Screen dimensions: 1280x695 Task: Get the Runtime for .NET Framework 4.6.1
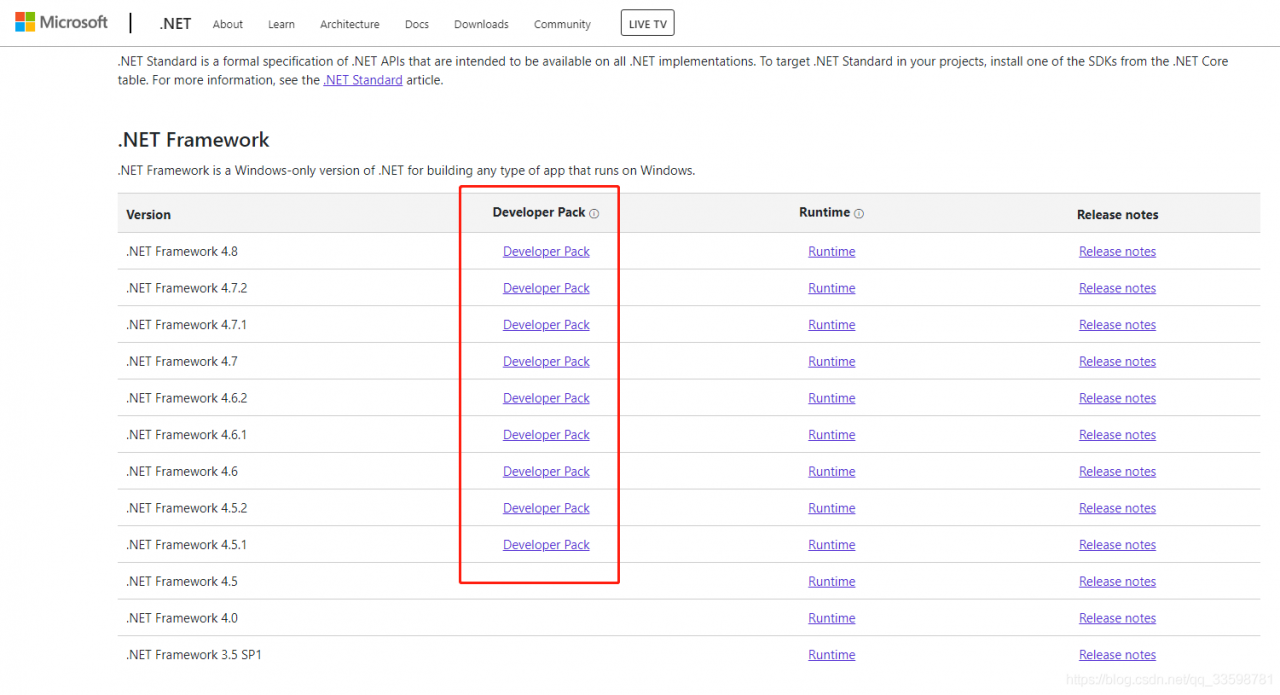pyautogui.click(x=832, y=435)
